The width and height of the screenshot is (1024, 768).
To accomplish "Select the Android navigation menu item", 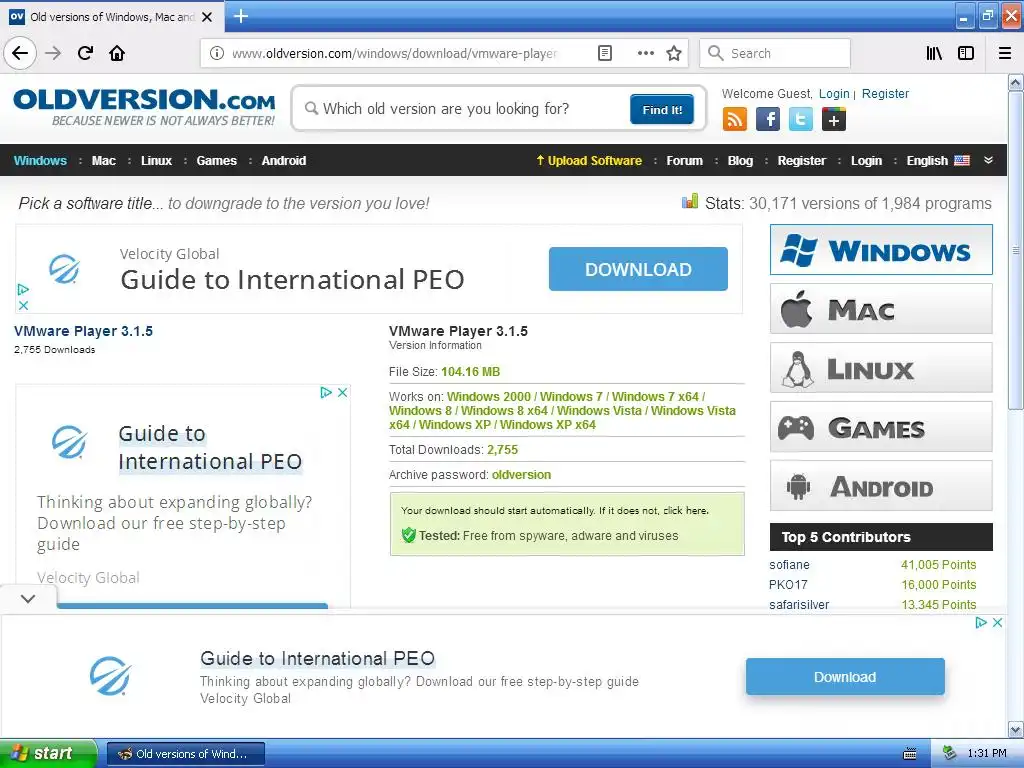I will (283, 161).
